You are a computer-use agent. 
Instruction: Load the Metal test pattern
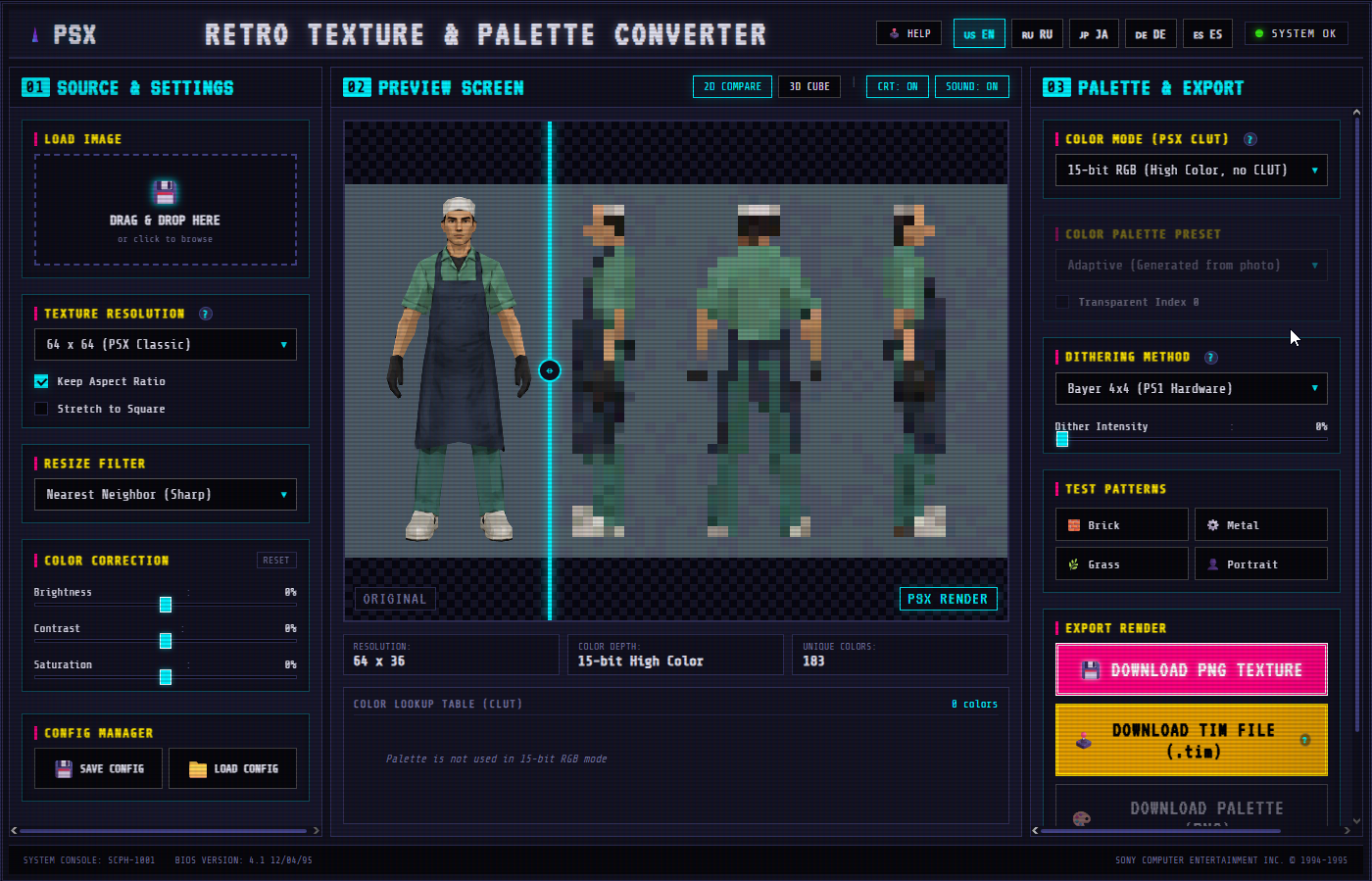click(1261, 525)
